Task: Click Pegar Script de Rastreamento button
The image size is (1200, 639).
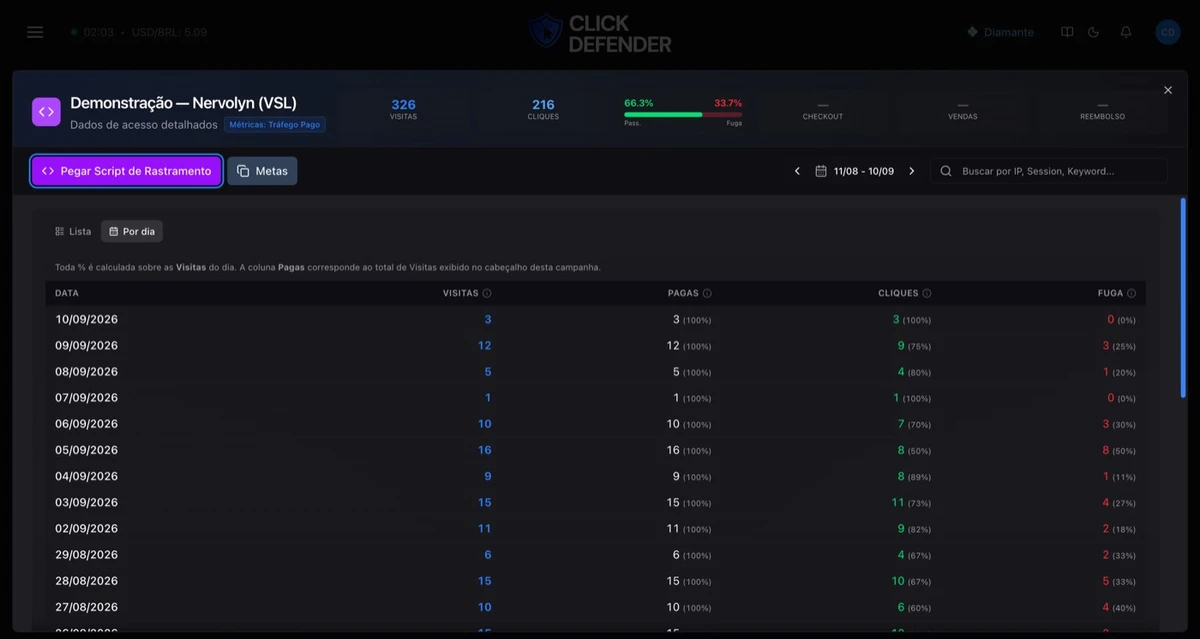Action: click(126, 171)
